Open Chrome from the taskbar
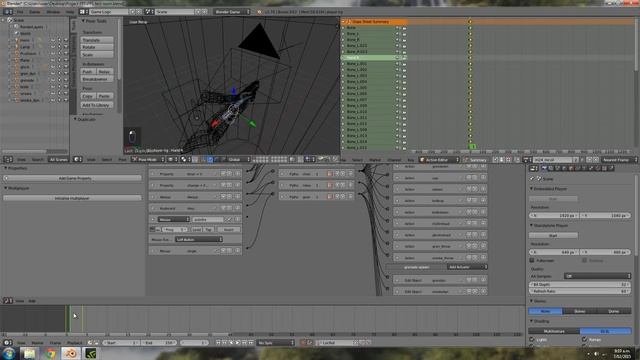 click(51, 353)
